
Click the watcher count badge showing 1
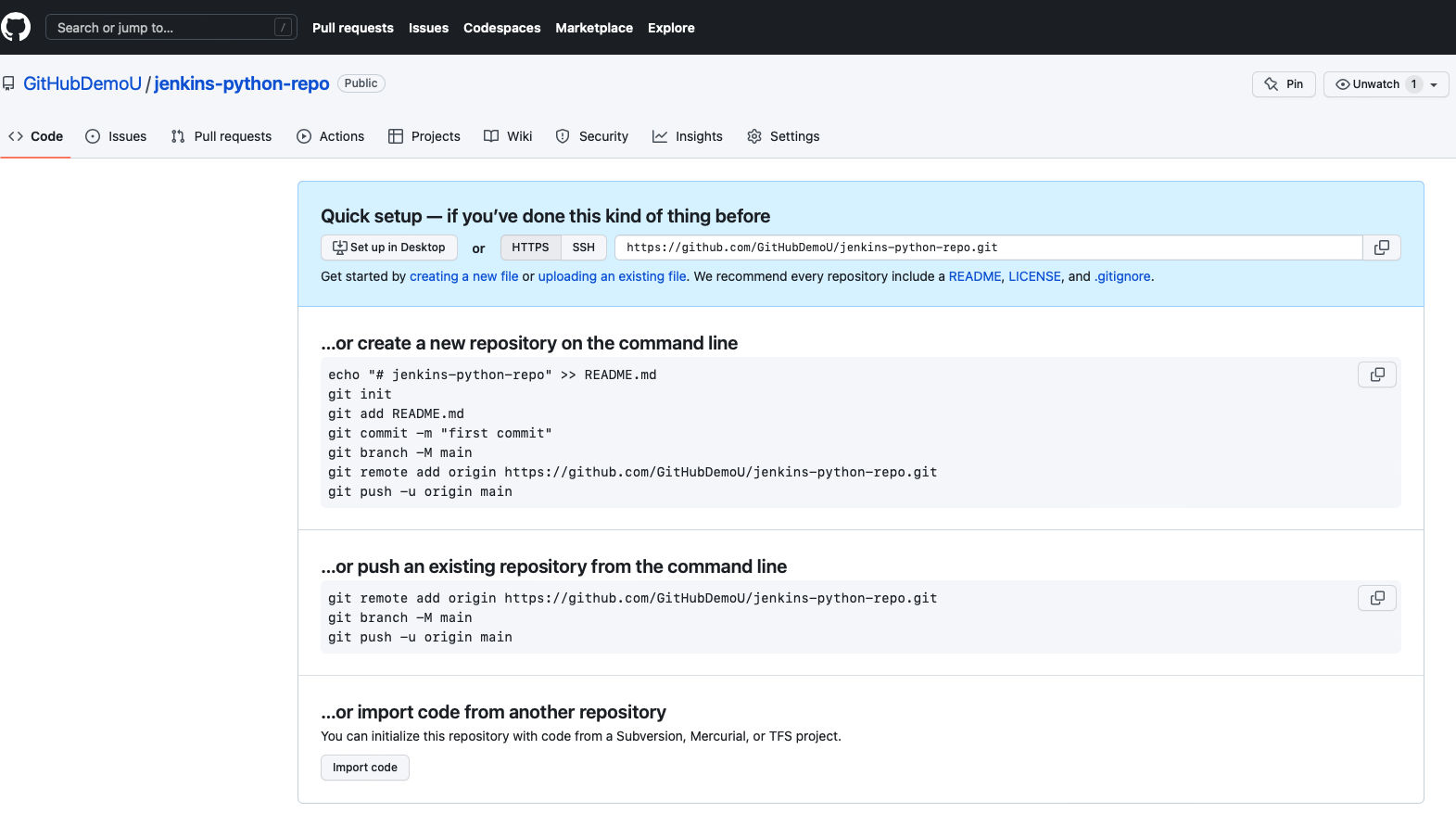point(1413,84)
